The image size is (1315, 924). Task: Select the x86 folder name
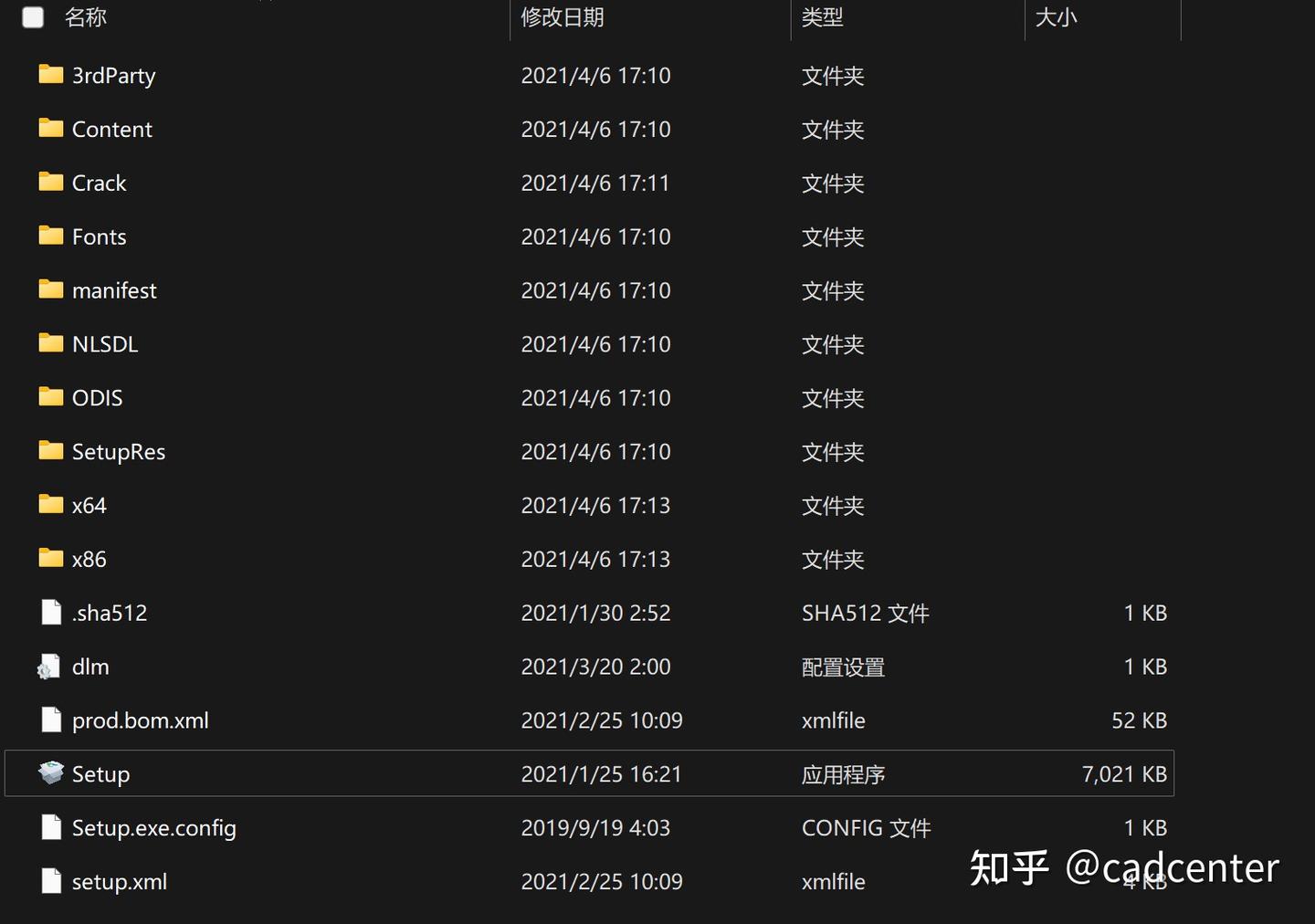tap(89, 560)
